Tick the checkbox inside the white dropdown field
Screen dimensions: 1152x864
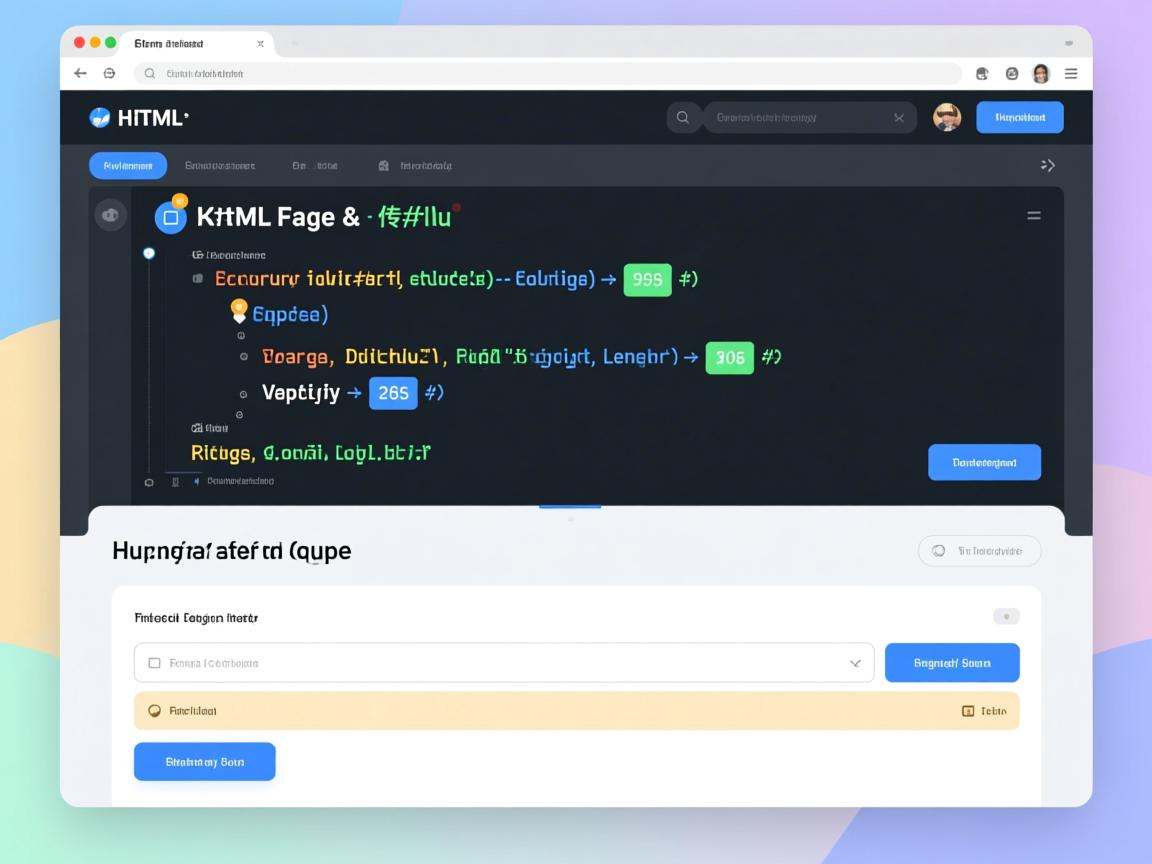tap(154, 663)
